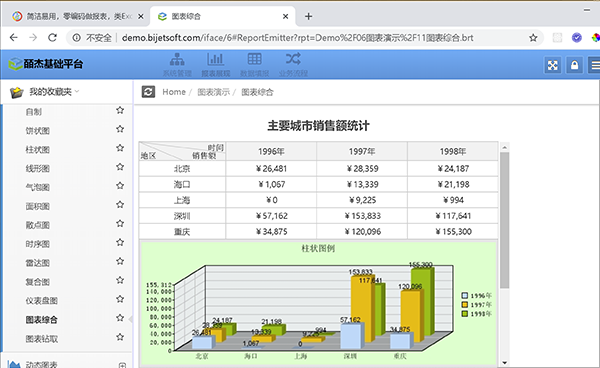Favorite the 仪表盘图 item star
600x368 pixels.
(120, 299)
